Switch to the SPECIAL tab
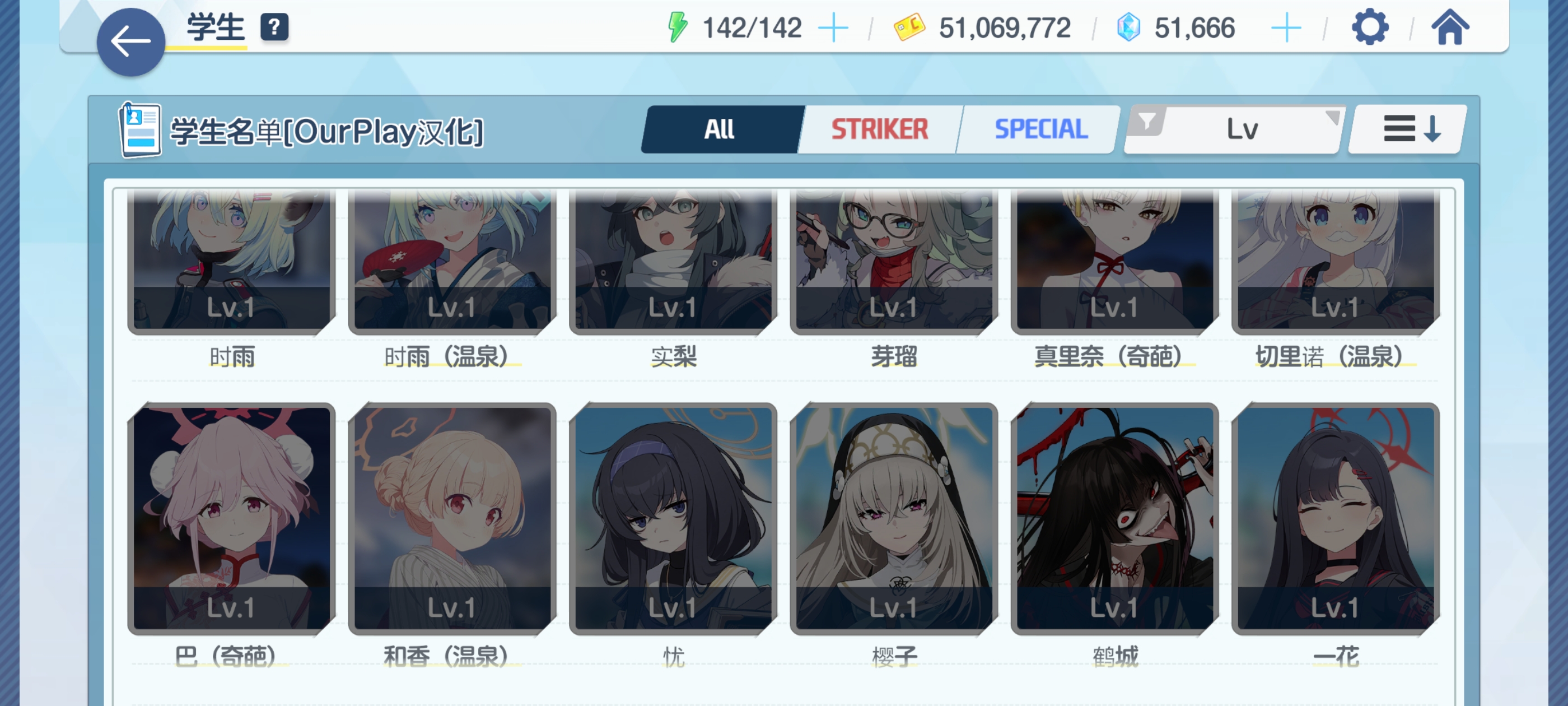Image resolution: width=1568 pixels, height=706 pixels. pyautogui.click(x=1040, y=129)
